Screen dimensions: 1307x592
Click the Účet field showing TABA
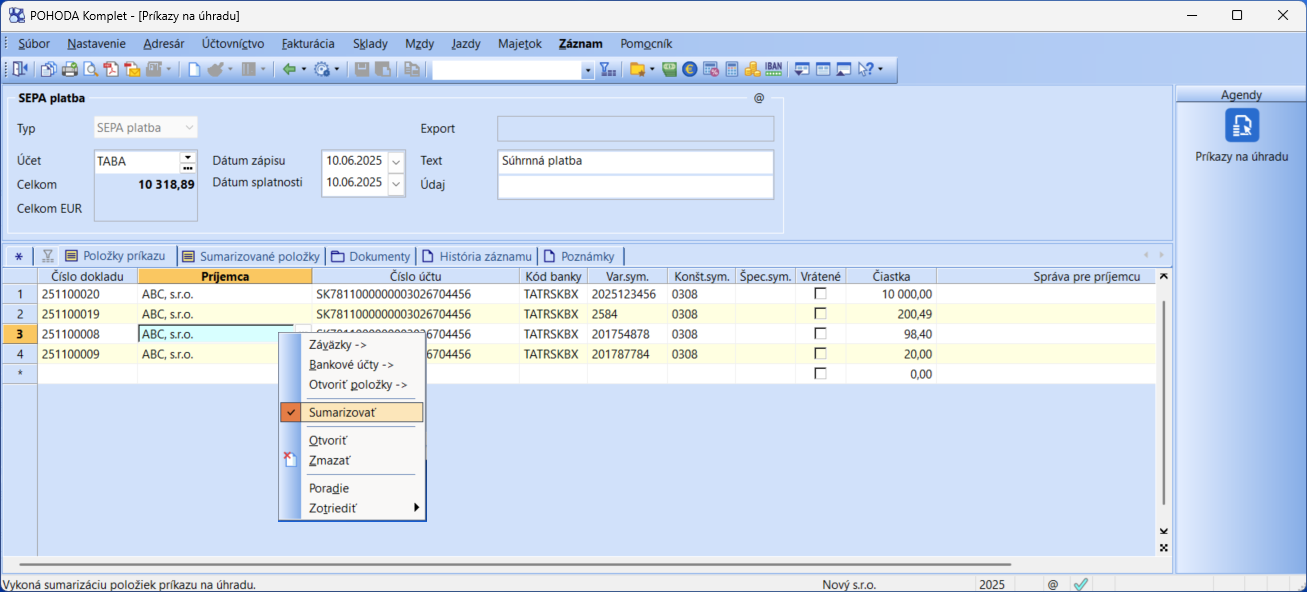point(137,161)
